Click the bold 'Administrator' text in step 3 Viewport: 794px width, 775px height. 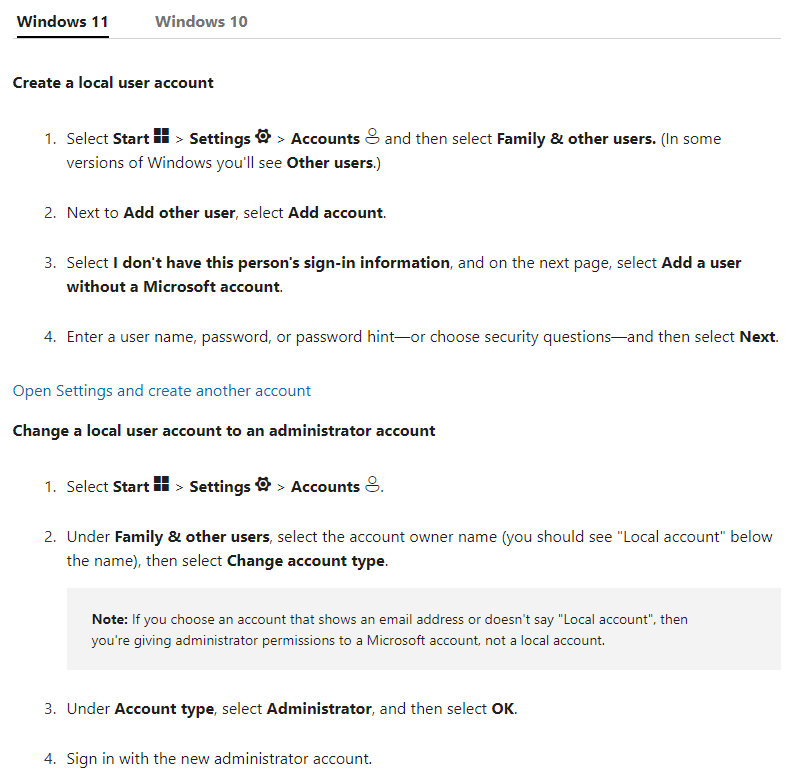(319, 709)
